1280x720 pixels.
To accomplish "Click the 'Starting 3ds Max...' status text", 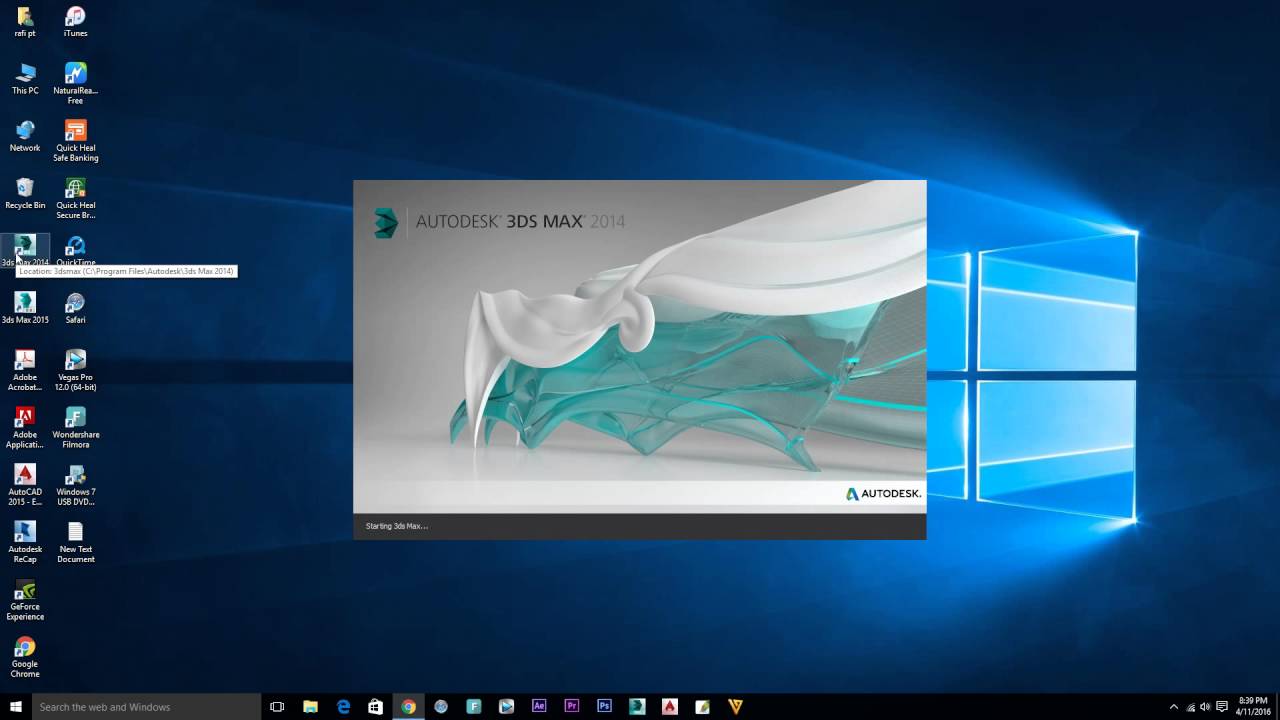I will [x=397, y=526].
